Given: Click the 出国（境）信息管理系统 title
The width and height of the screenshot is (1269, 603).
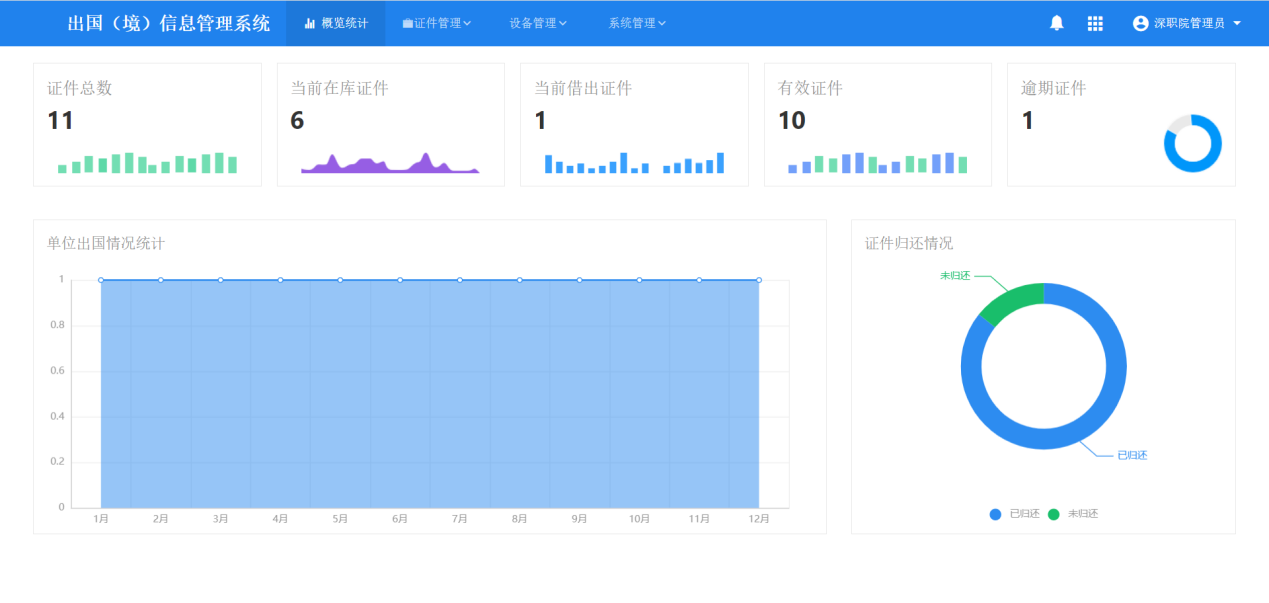Looking at the screenshot, I should [x=168, y=23].
